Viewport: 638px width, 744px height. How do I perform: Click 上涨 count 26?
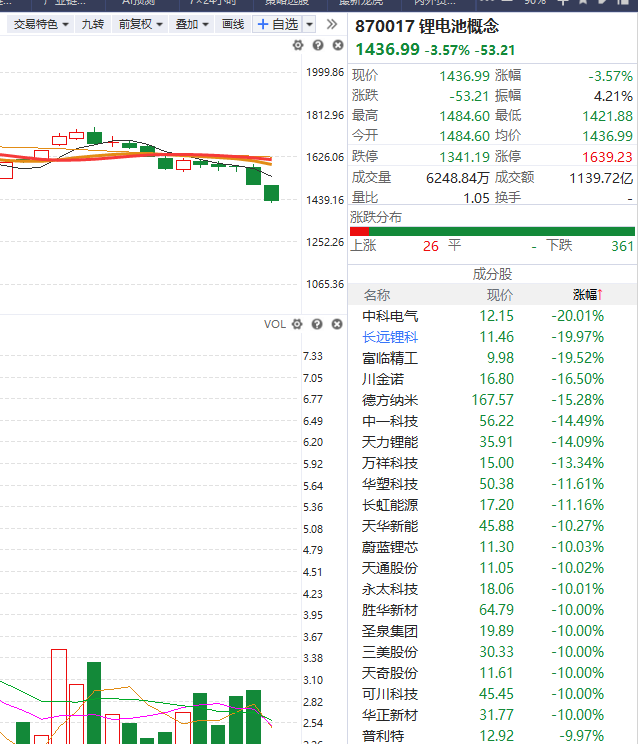pyautogui.click(x=431, y=246)
